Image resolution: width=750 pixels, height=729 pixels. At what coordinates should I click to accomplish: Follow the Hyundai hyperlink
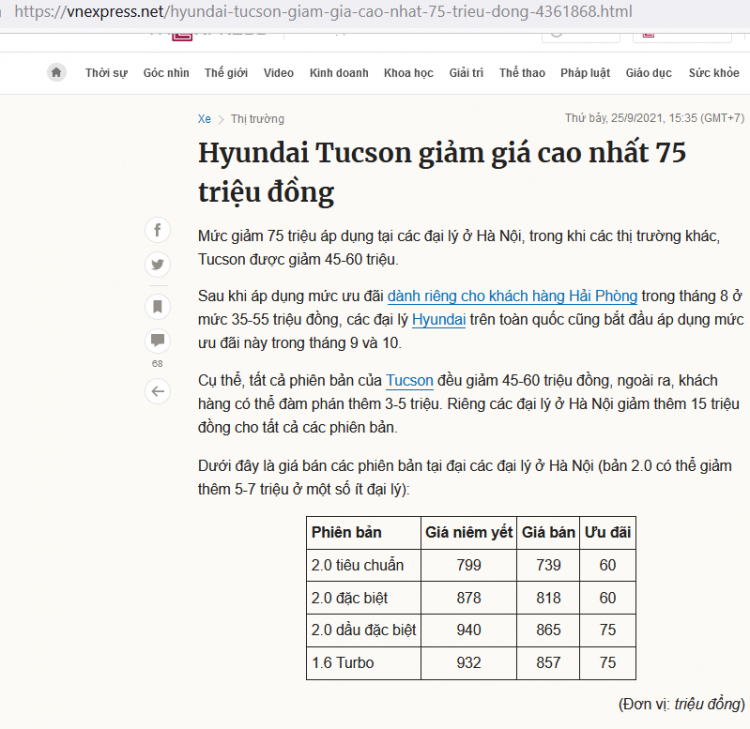coord(439,320)
